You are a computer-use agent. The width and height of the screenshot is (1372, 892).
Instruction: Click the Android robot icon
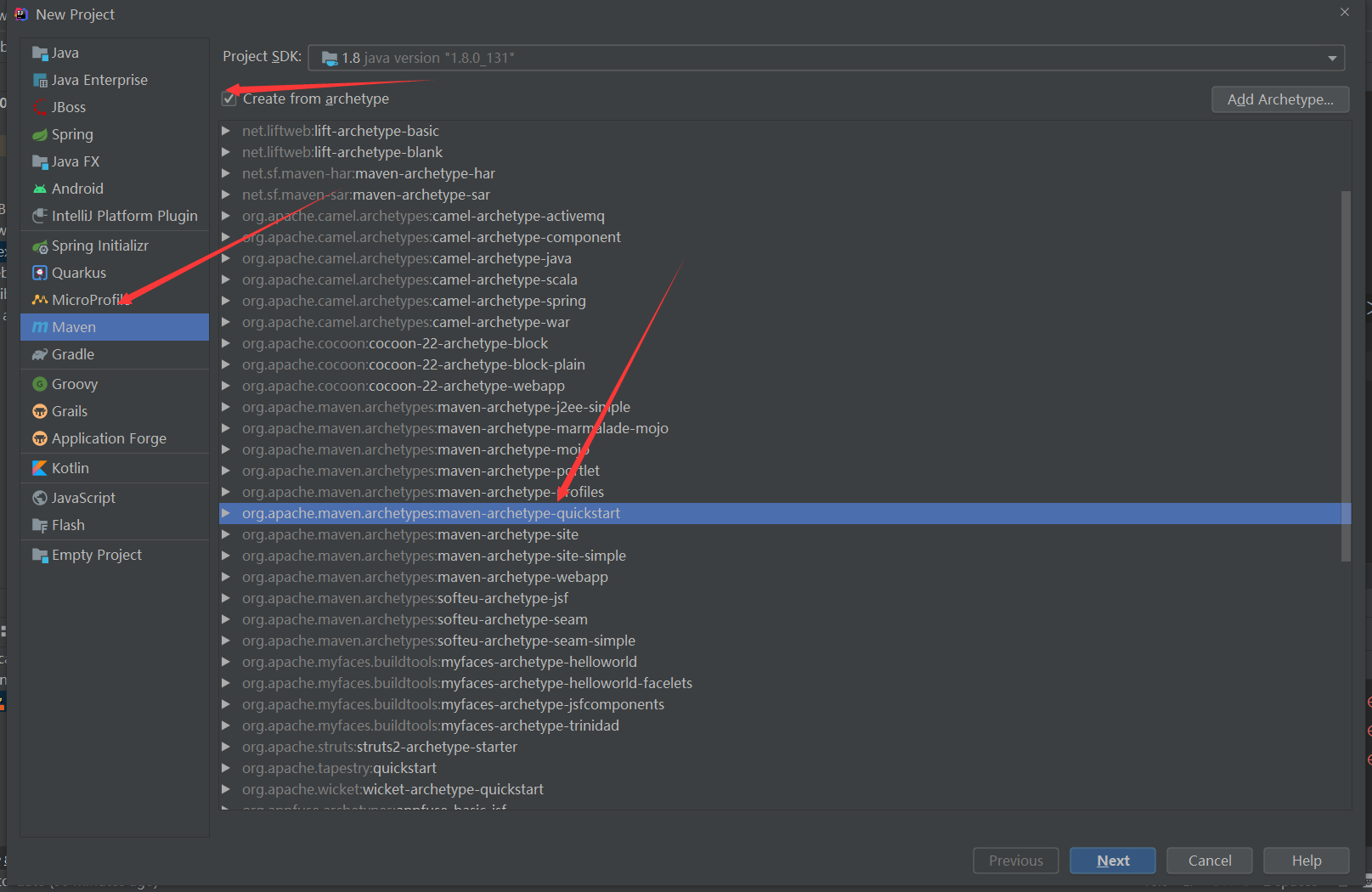click(39, 188)
